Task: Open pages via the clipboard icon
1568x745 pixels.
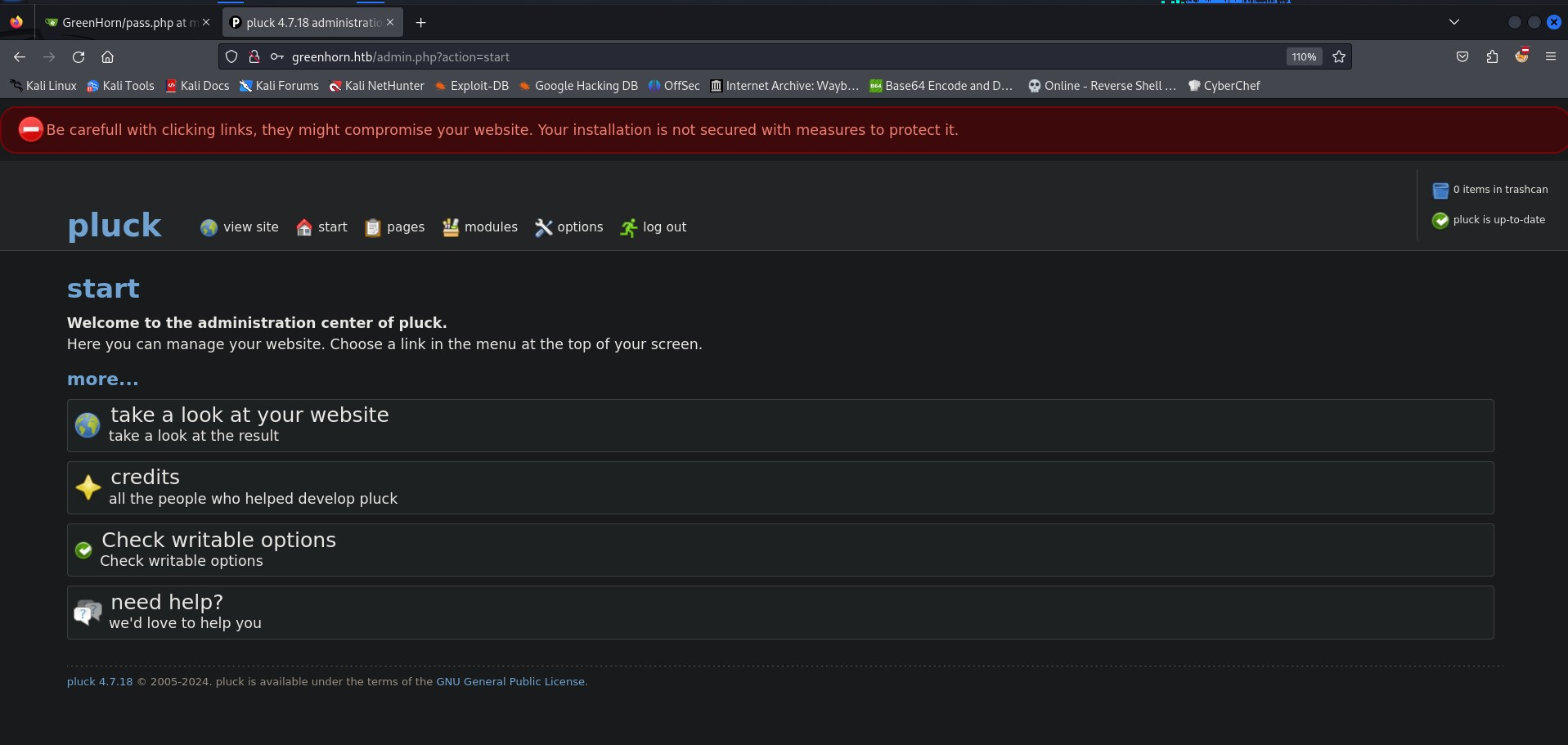Action: pos(373,228)
